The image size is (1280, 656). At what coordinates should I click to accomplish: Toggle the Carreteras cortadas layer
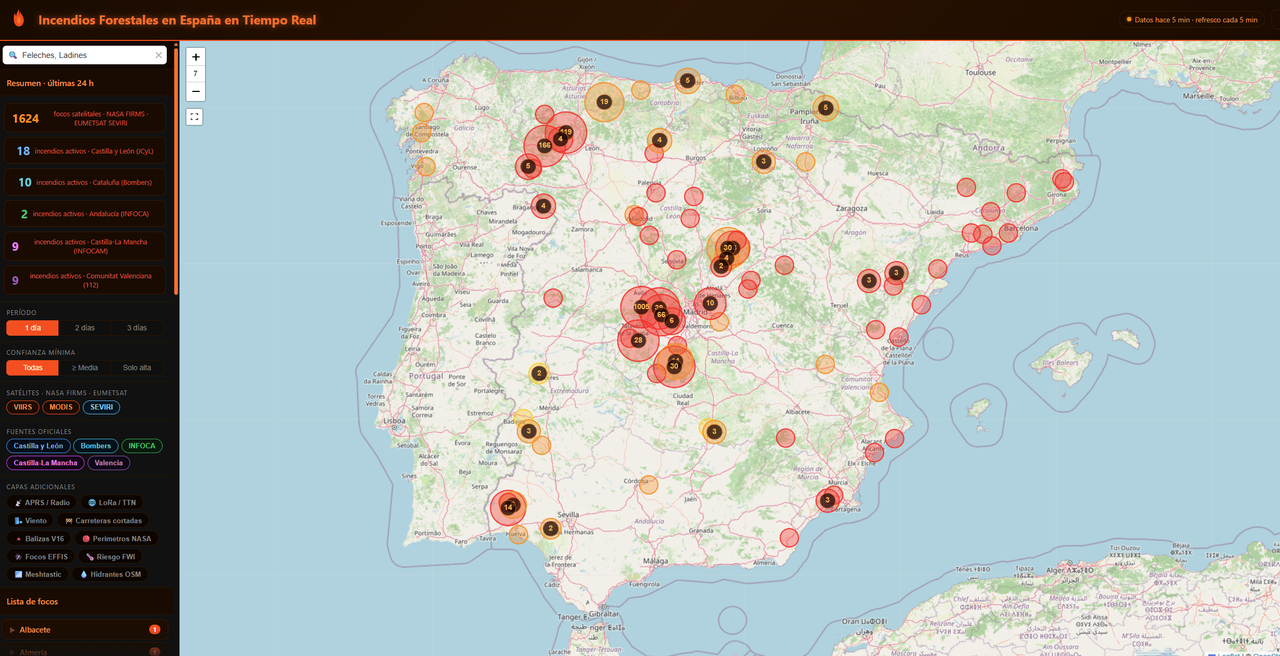coord(103,521)
